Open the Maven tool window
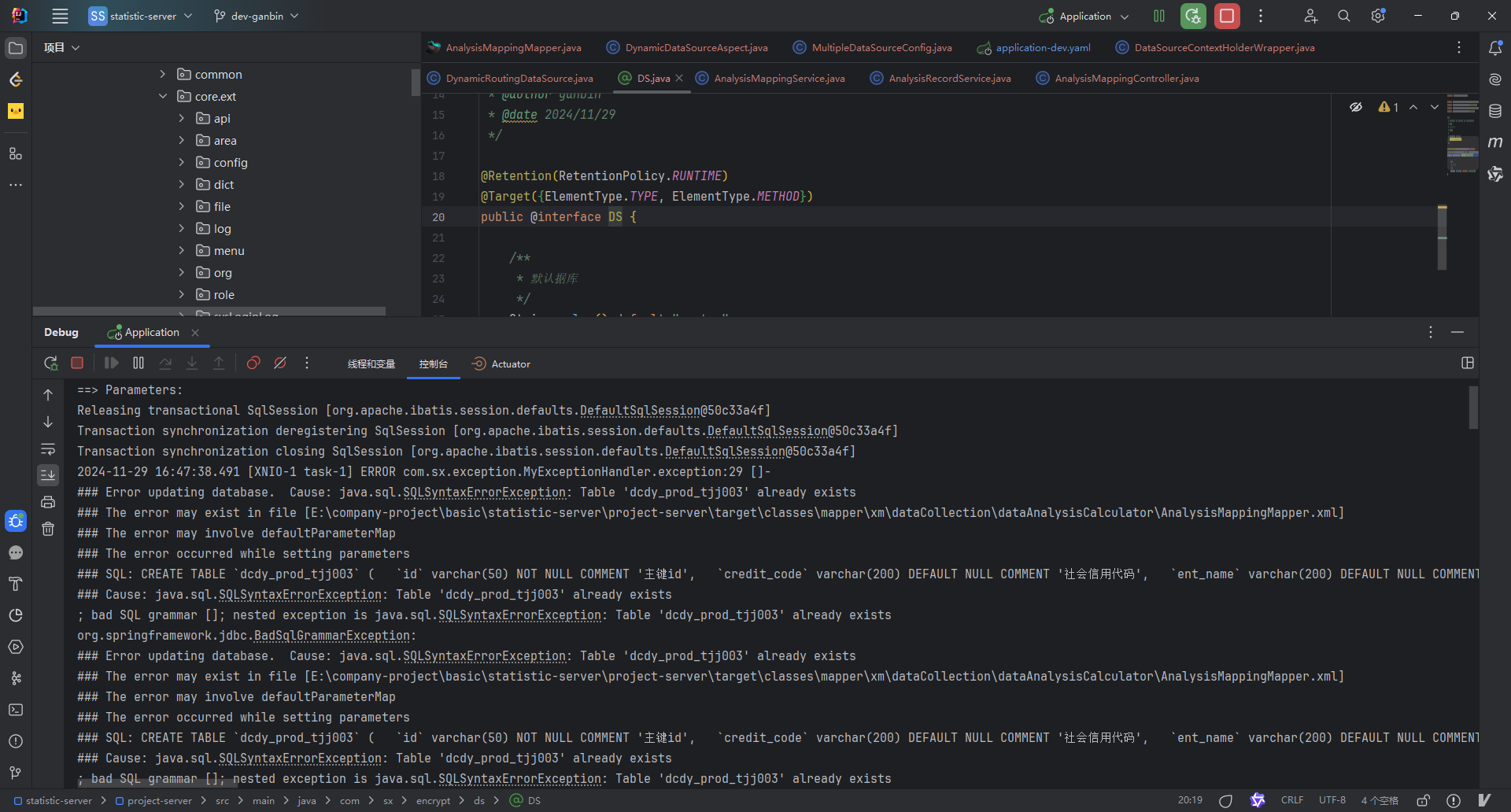 point(1495,142)
